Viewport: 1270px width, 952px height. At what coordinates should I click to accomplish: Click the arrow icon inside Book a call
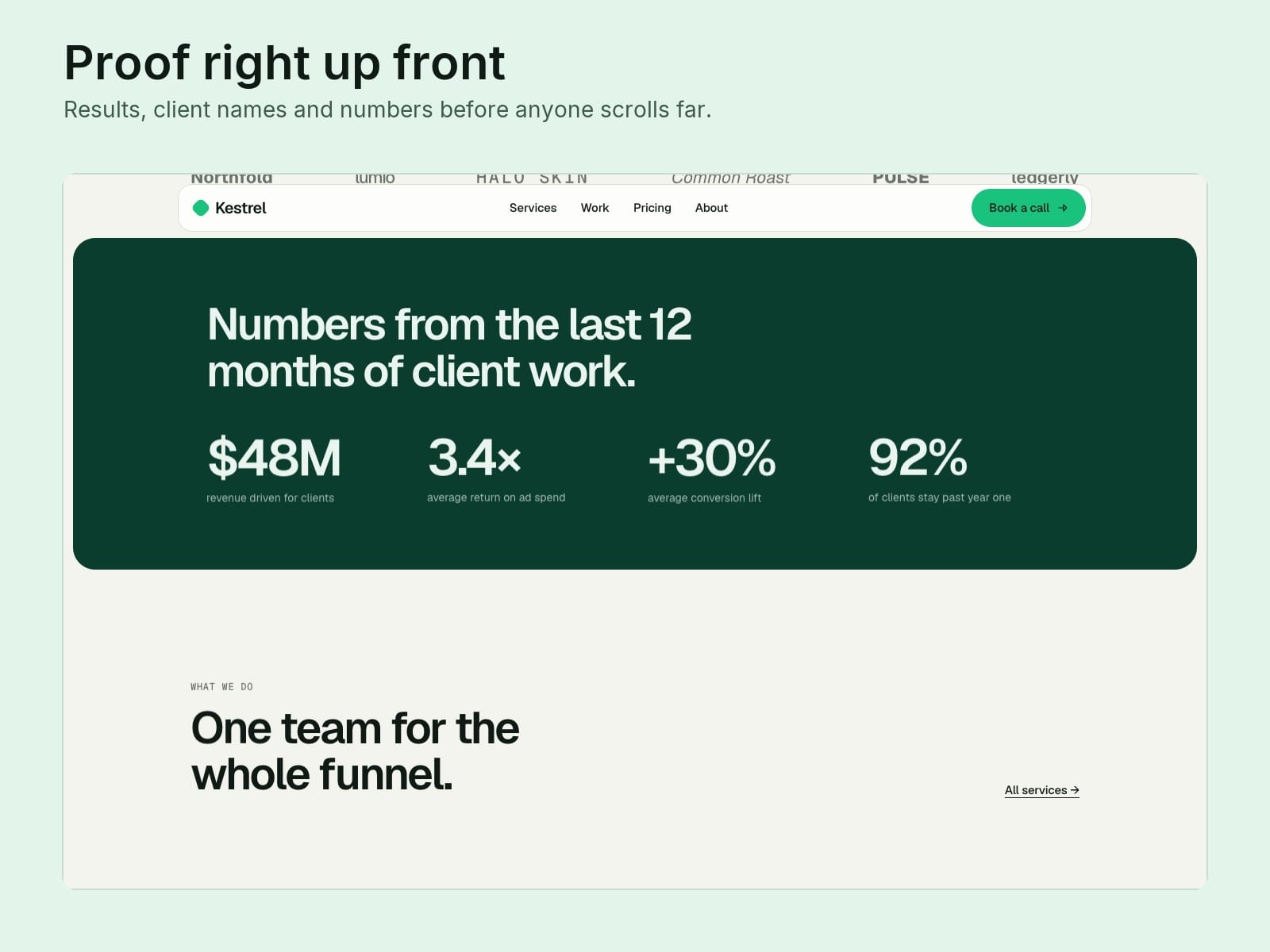[x=1063, y=208]
